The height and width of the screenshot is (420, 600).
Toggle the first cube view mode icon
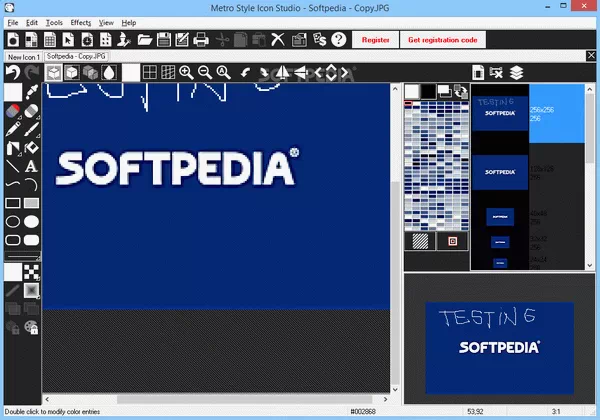[54, 72]
